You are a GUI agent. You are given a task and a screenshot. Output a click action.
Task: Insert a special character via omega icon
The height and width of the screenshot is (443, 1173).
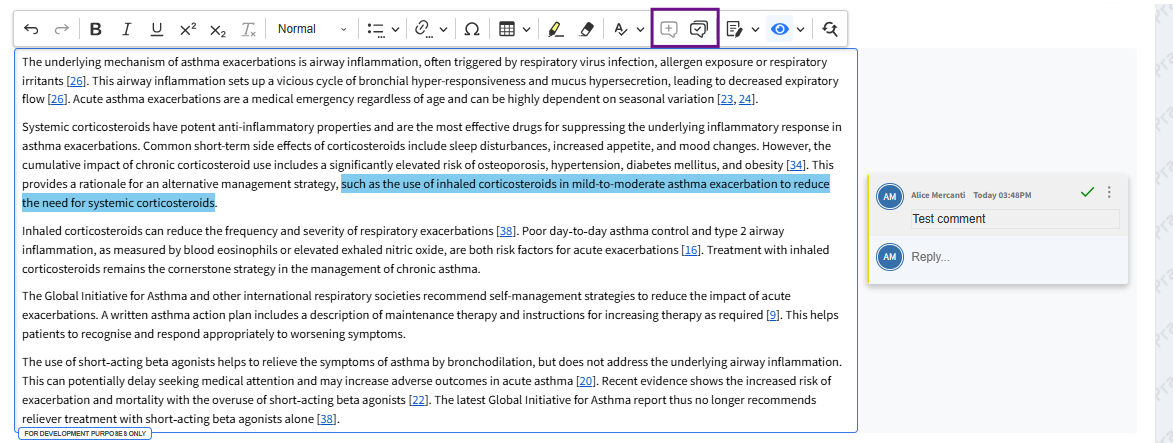click(472, 29)
